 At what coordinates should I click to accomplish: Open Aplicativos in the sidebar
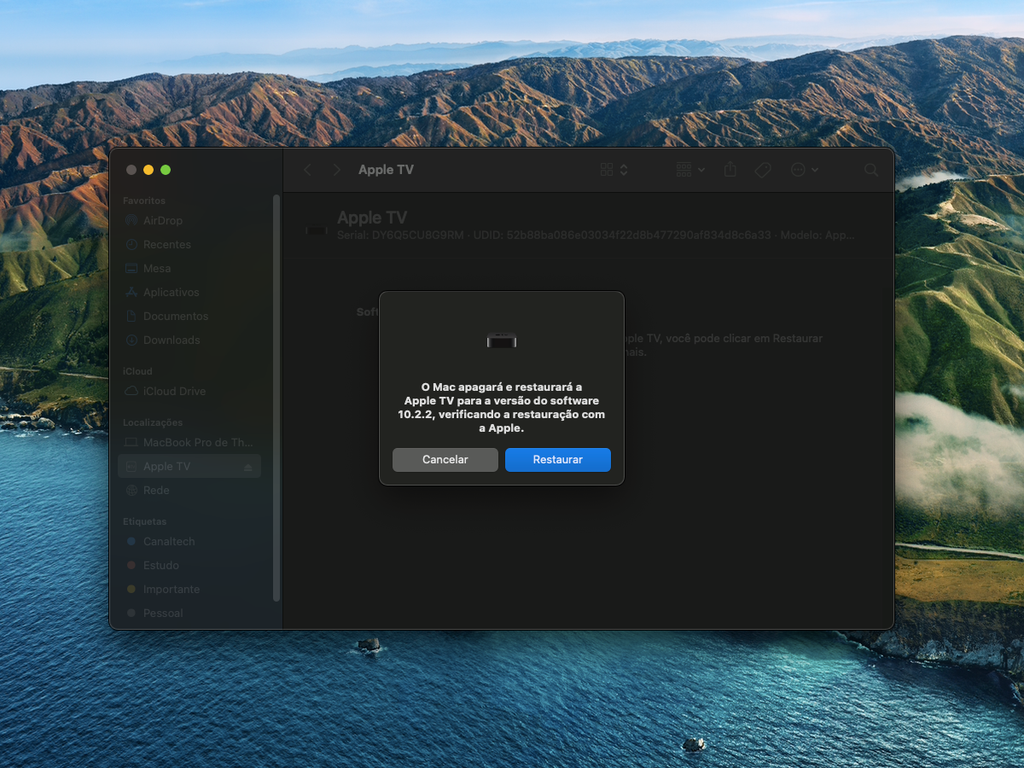pyautogui.click(x=189, y=292)
